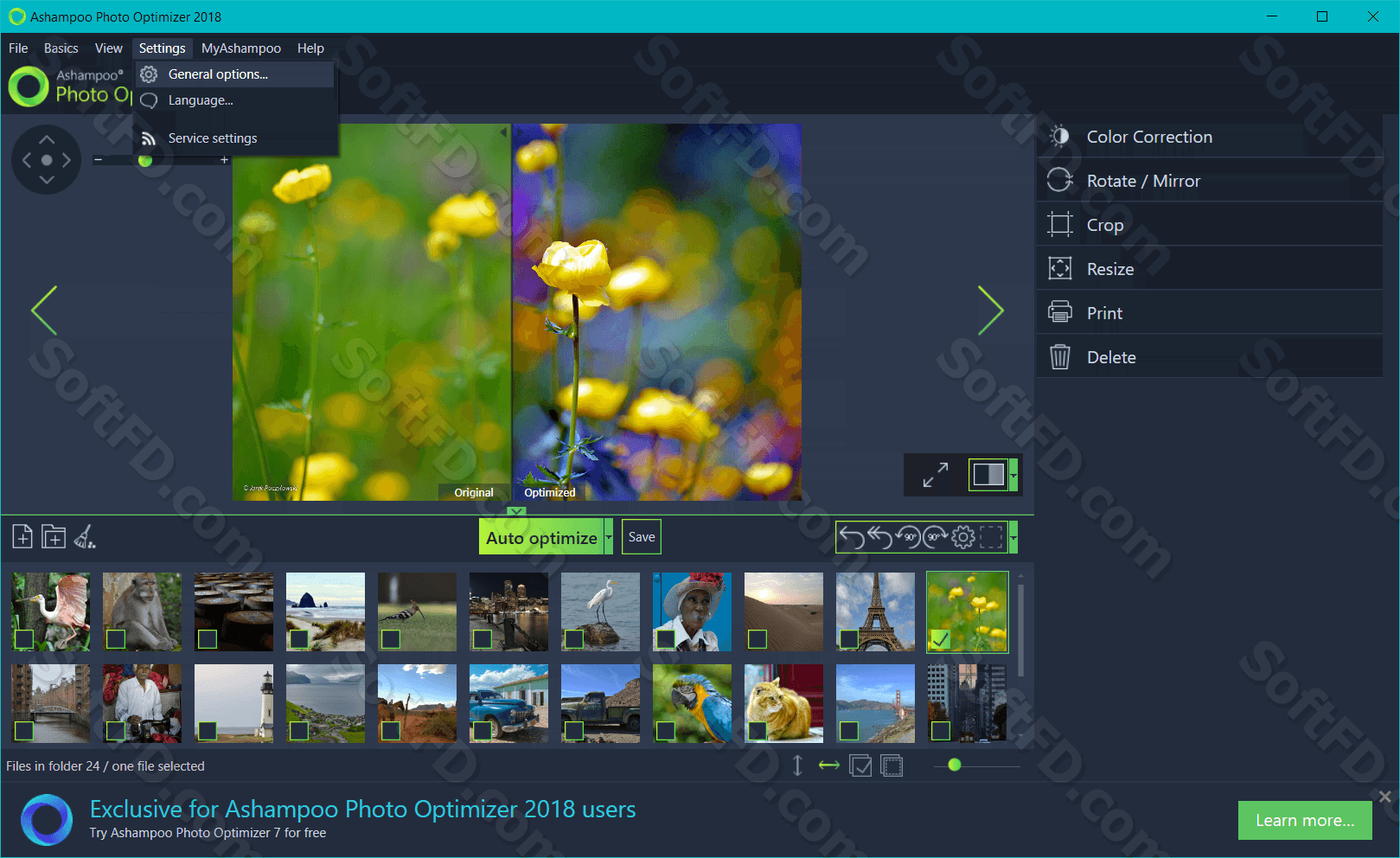Check the Eiffel Tower photo checkbox
Screen dimensions: 1400x858
(x=849, y=639)
